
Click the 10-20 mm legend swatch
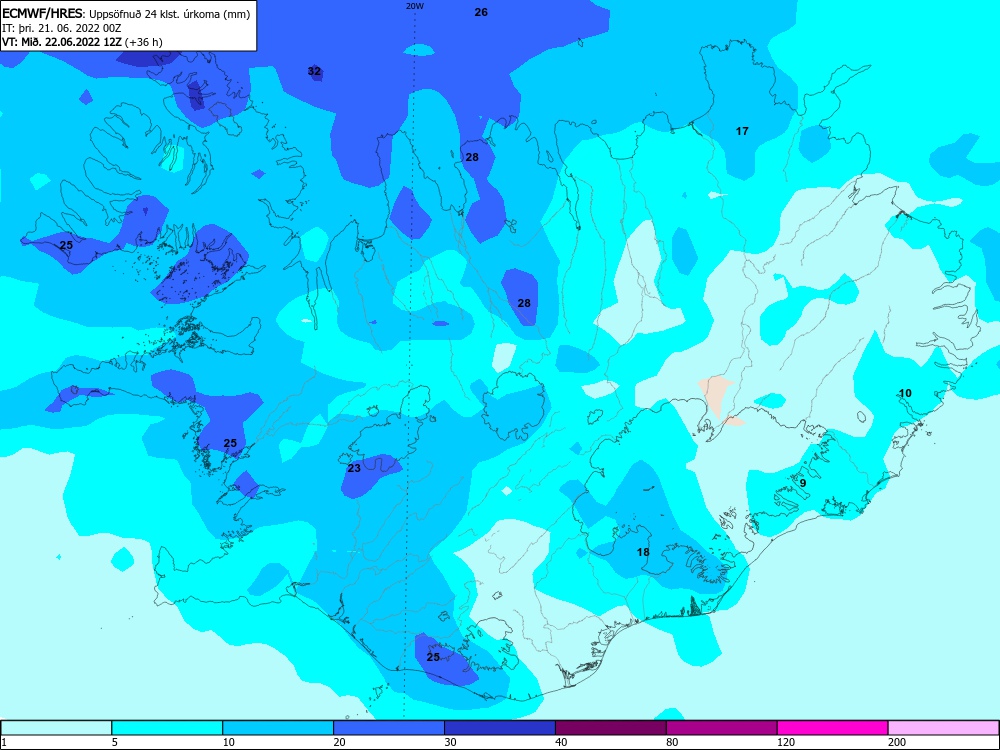point(278,728)
